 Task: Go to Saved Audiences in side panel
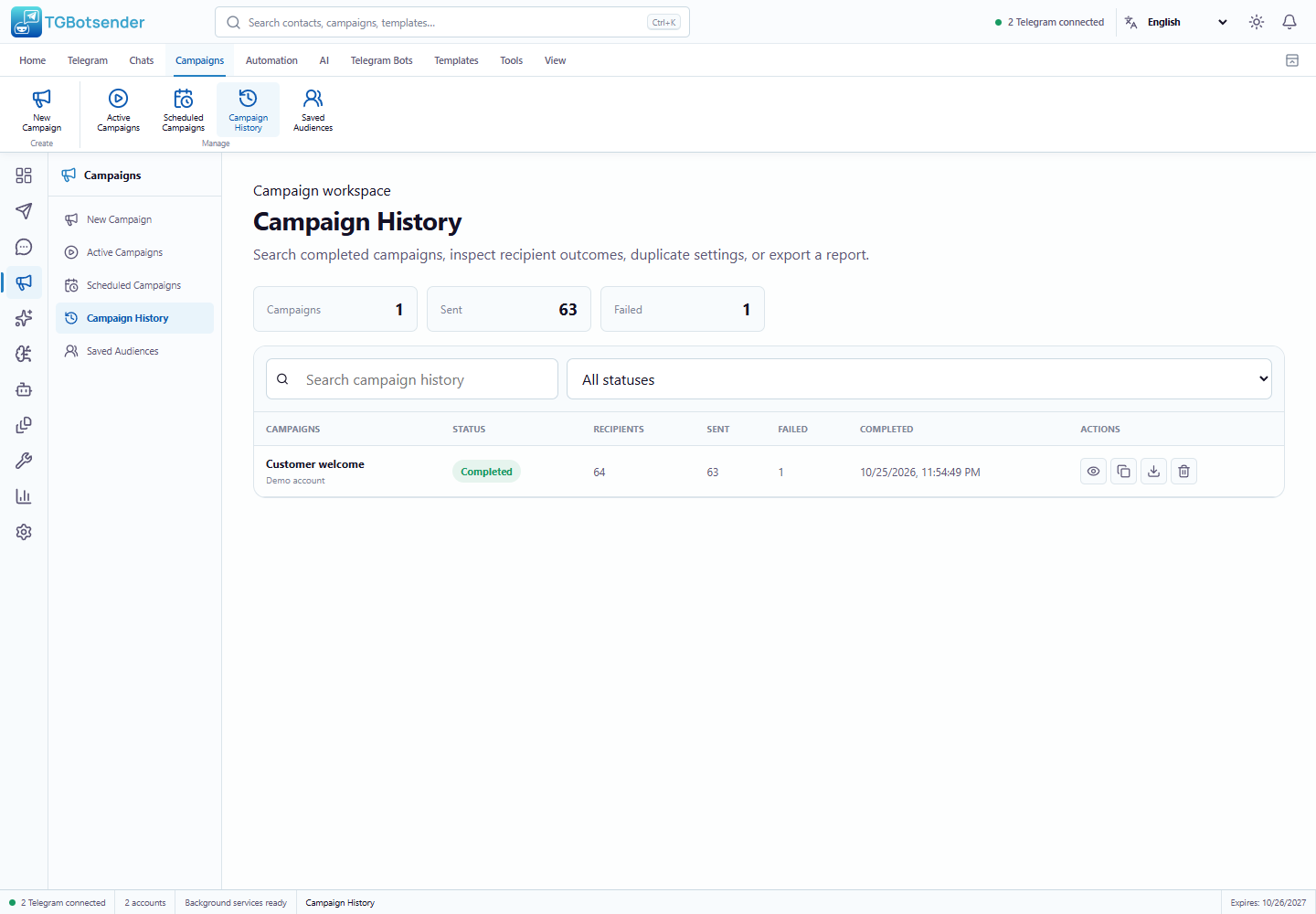(x=134, y=351)
